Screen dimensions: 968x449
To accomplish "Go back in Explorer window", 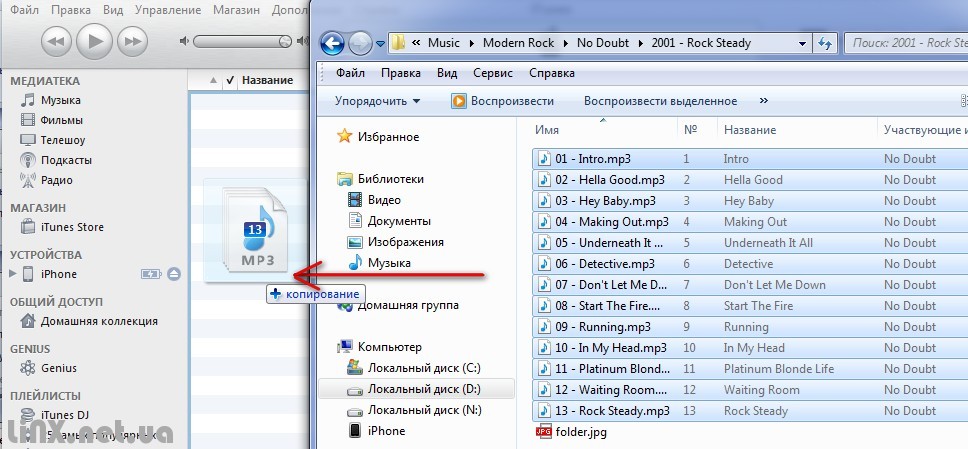I will (x=332, y=43).
